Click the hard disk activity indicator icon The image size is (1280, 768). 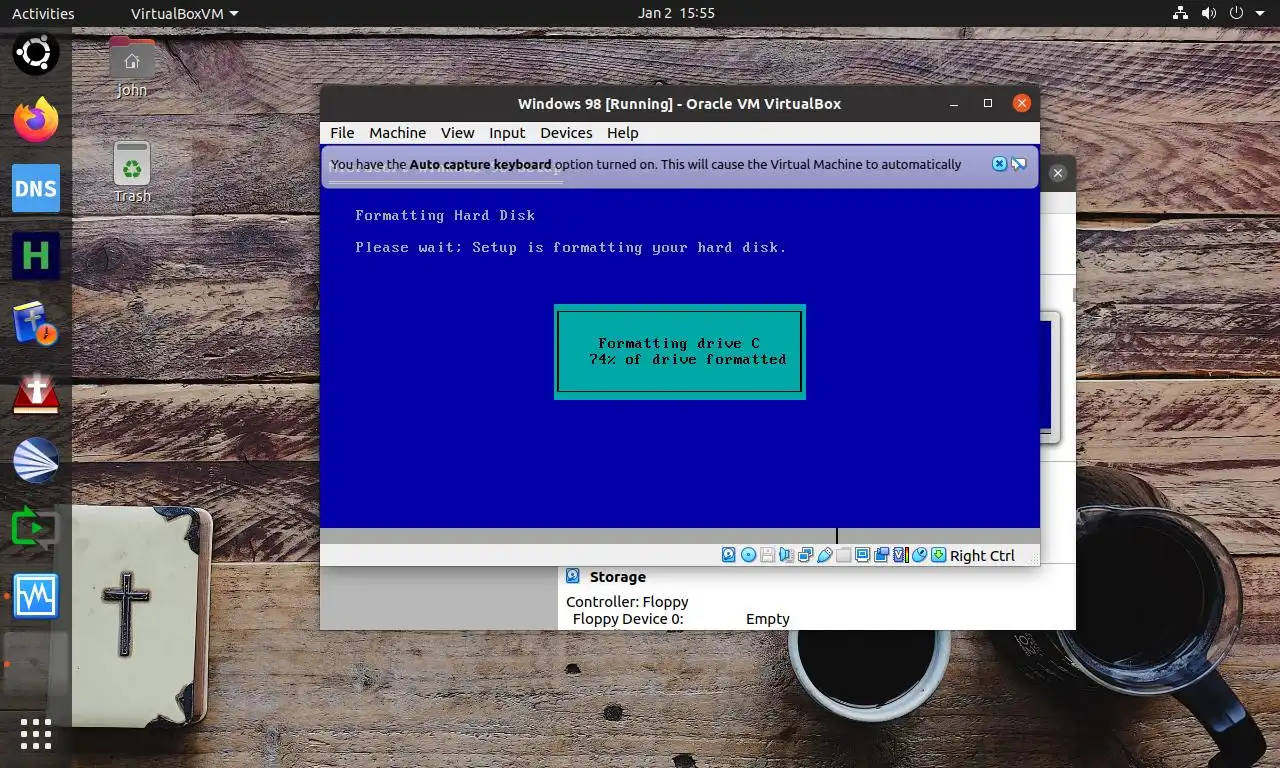point(729,555)
